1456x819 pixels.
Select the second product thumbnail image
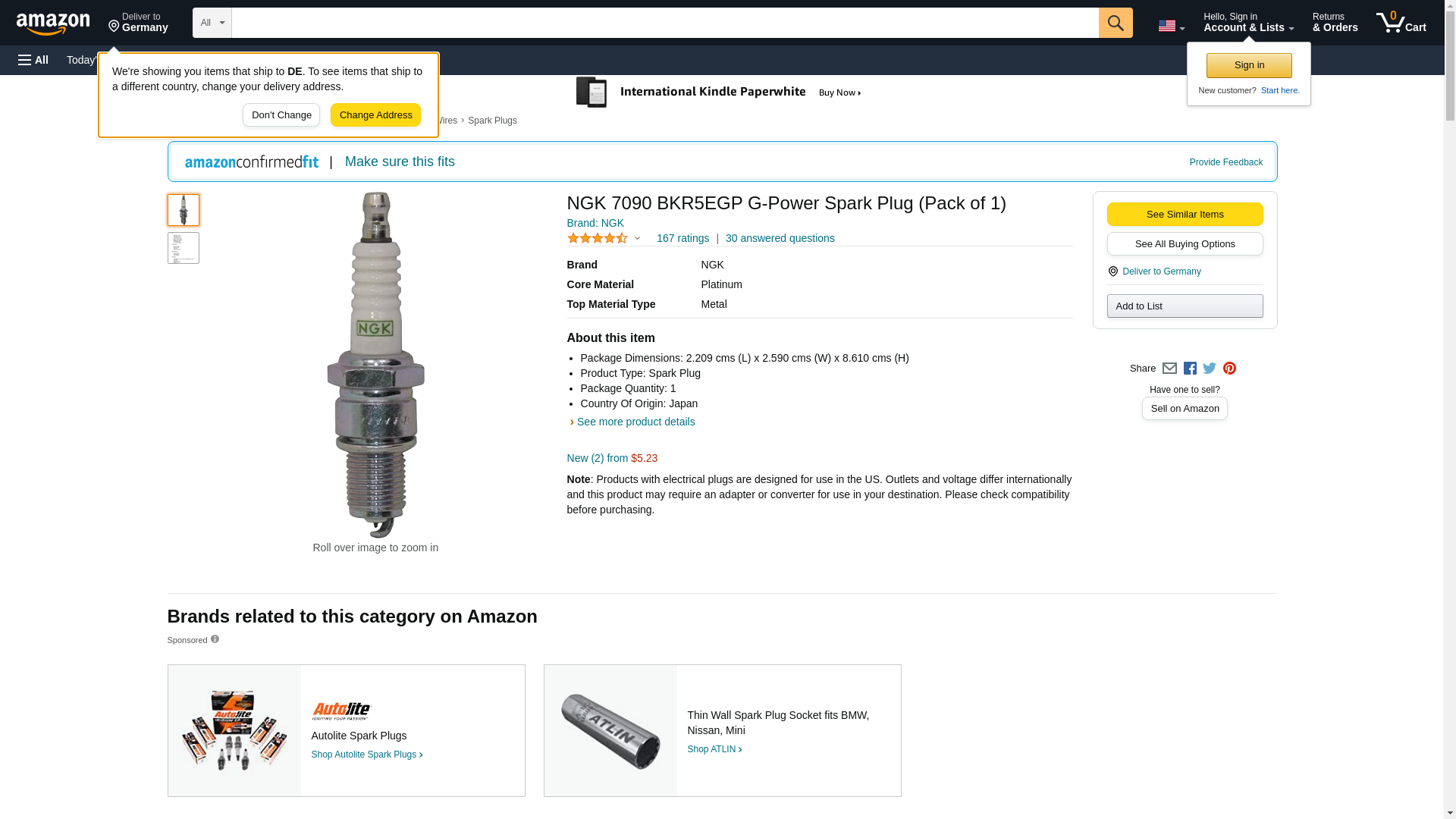pyautogui.click(x=184, y=248)
